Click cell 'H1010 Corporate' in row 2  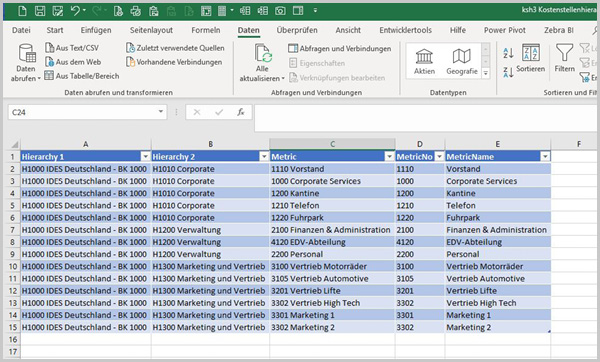coord(210,169)
